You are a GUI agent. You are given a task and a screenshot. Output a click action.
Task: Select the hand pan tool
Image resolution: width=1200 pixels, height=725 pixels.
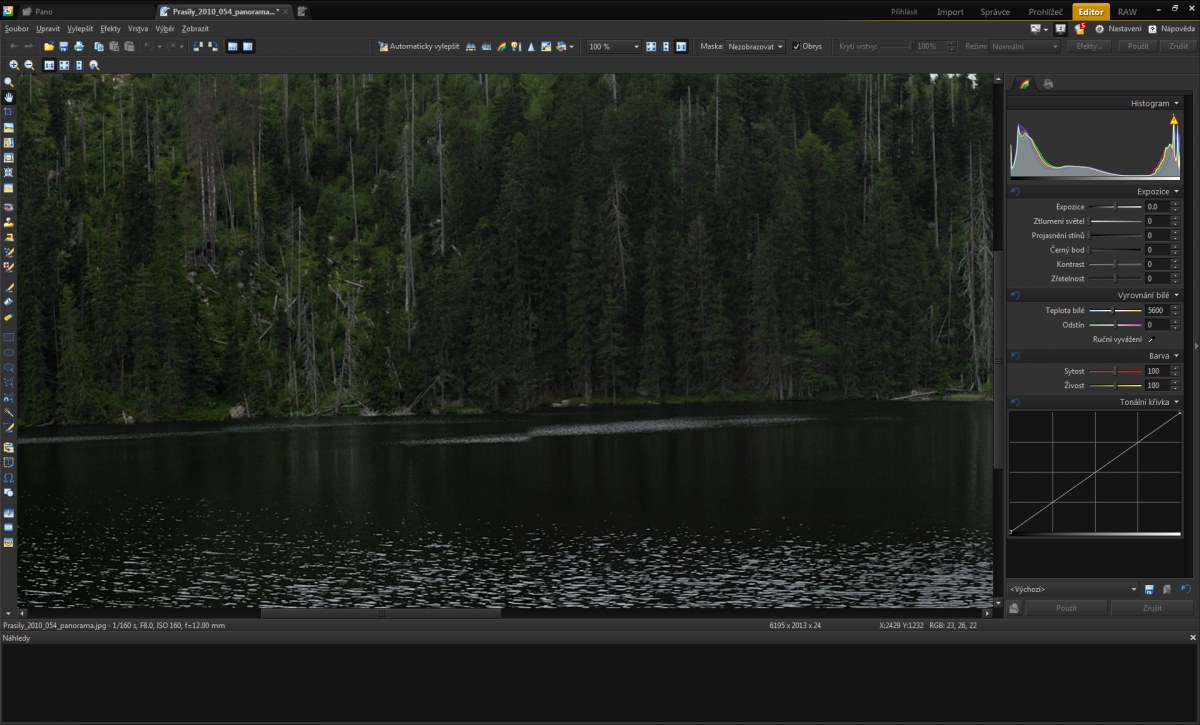coord(9,97)
